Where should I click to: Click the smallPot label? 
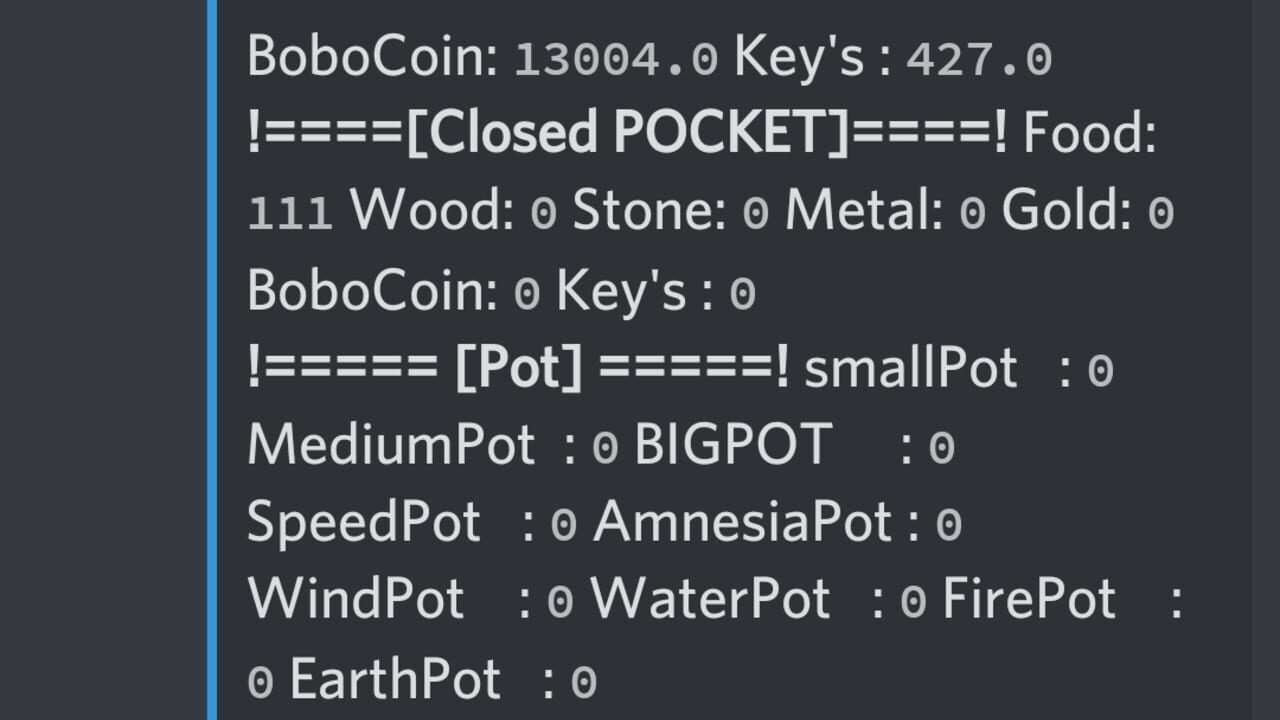[911, 369]
